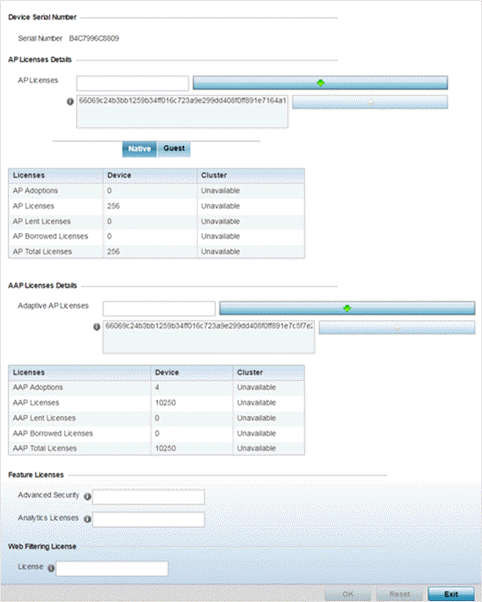482x602 pixels.
Task: Click info icon beside Adaptive AP license key
Action: point(97,327)
